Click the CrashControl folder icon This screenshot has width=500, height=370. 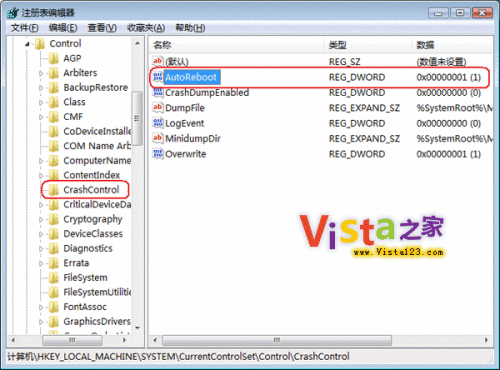coord(54,190)
